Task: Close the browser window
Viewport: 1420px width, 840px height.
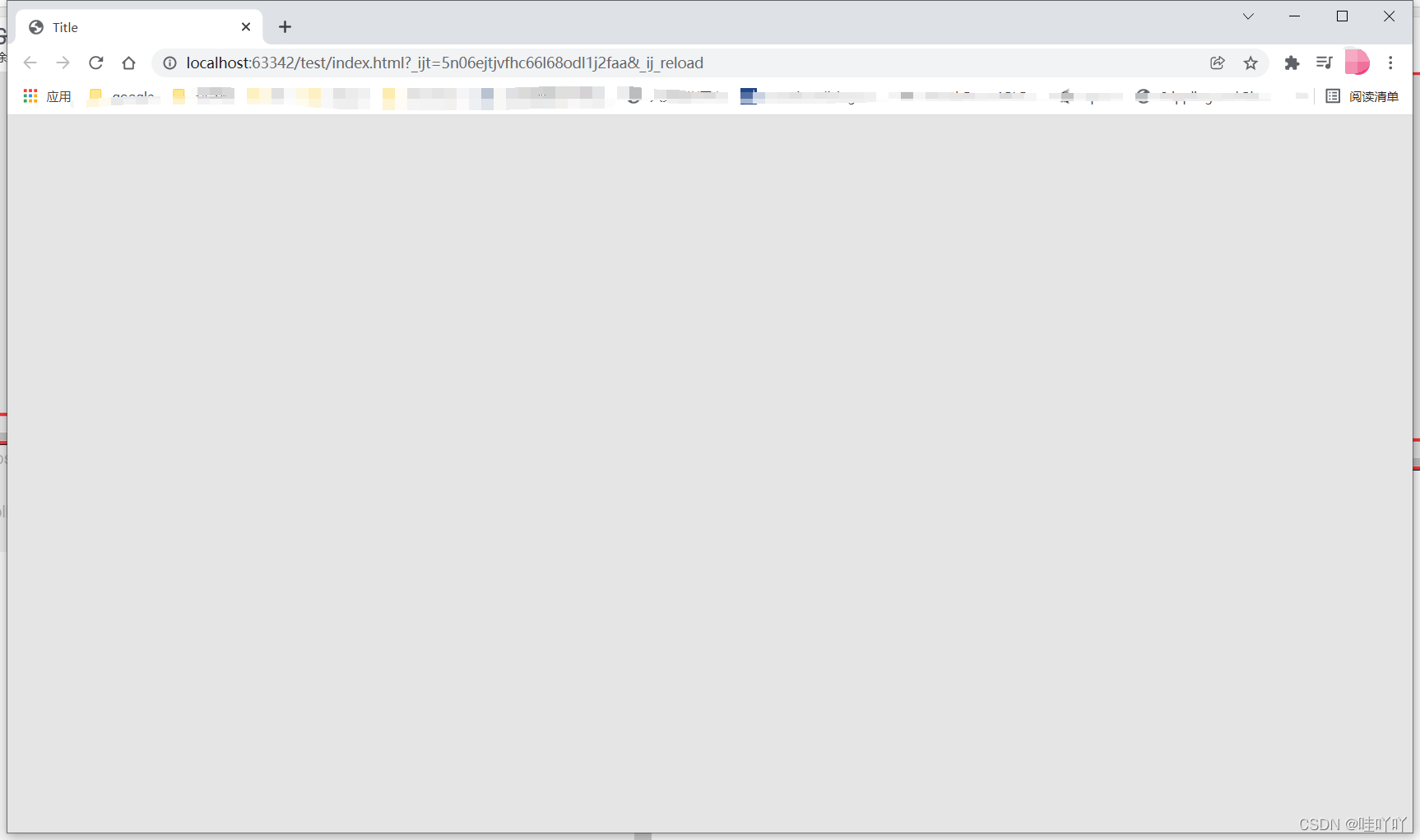Action: coord(1390,16)
